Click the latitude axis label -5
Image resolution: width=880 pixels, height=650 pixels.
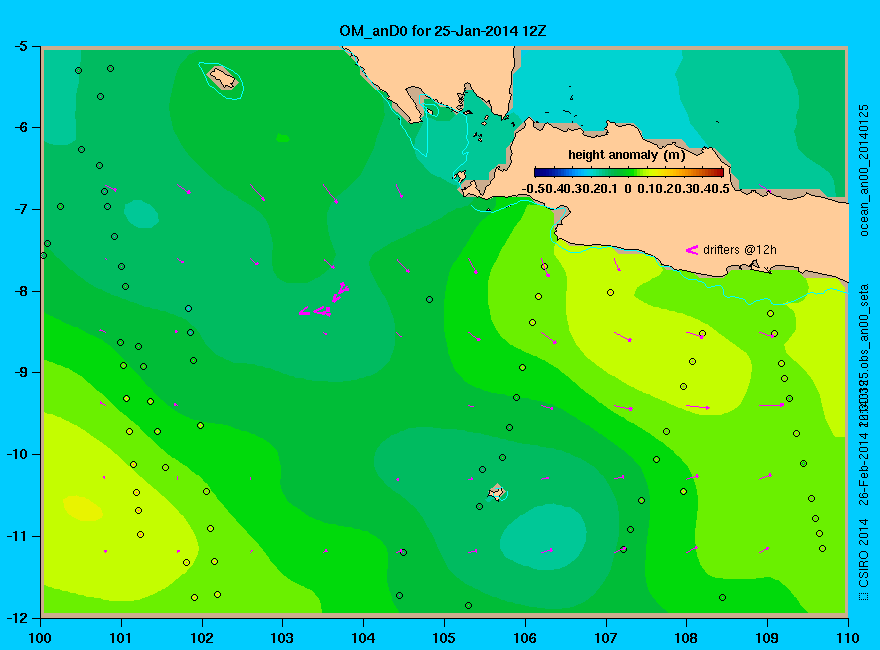[x=20, y=46]
